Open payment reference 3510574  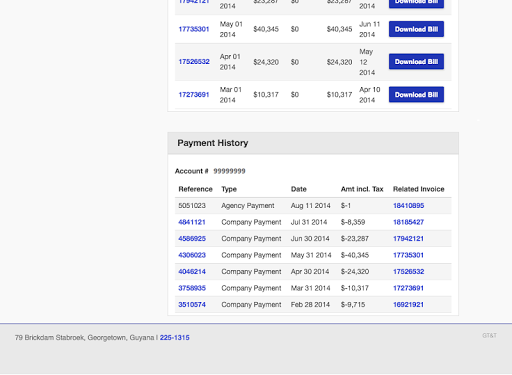click(x=192, y=305)
